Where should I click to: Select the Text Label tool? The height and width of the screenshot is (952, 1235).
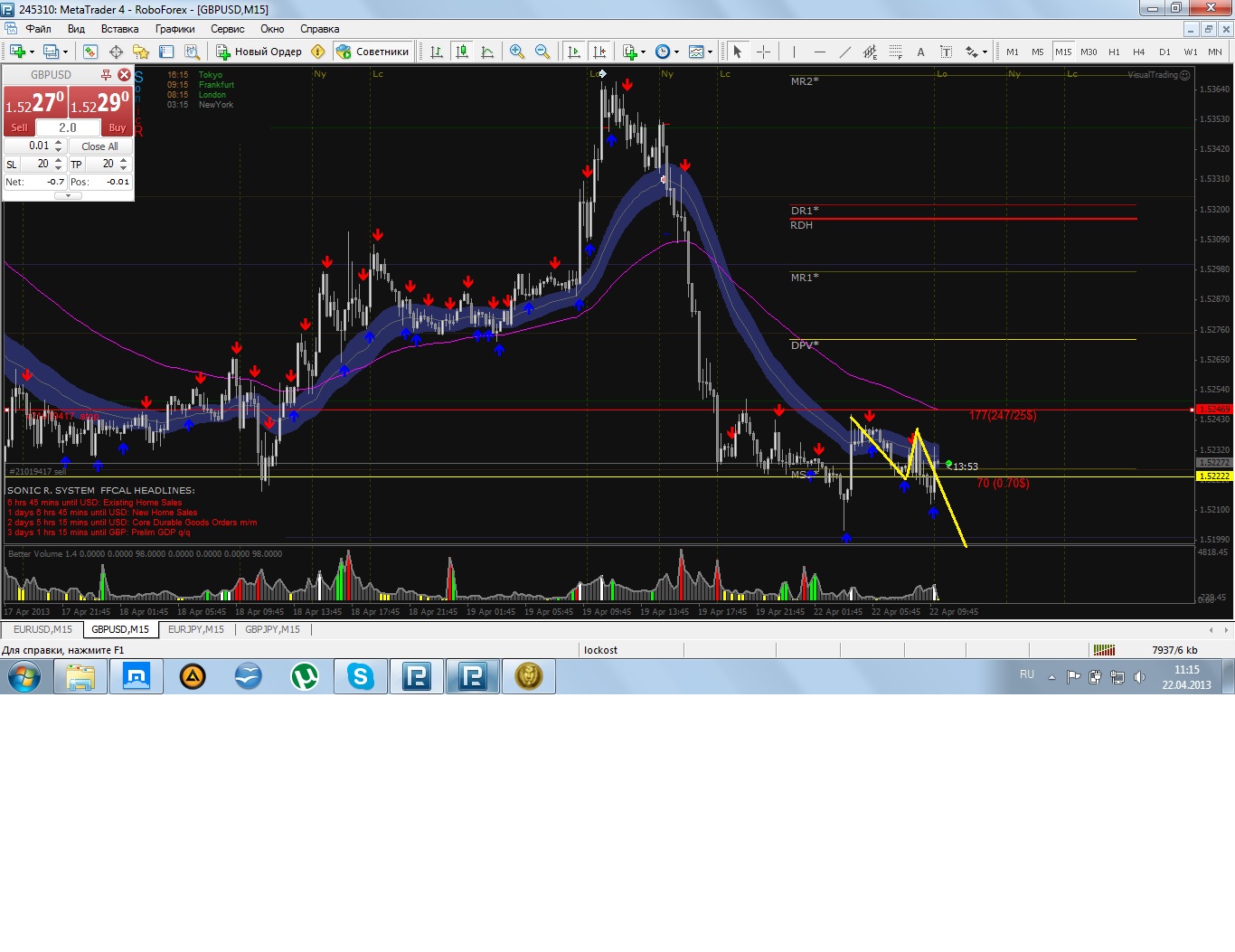946,52
